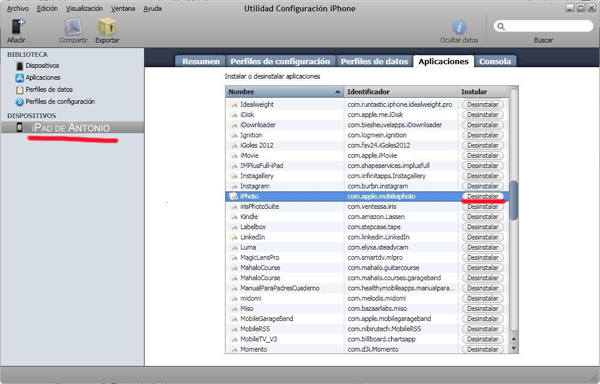Screen dimensions: 600x384
Task: Click the Ocultar datos info icon
Action: tap(459, 27)
